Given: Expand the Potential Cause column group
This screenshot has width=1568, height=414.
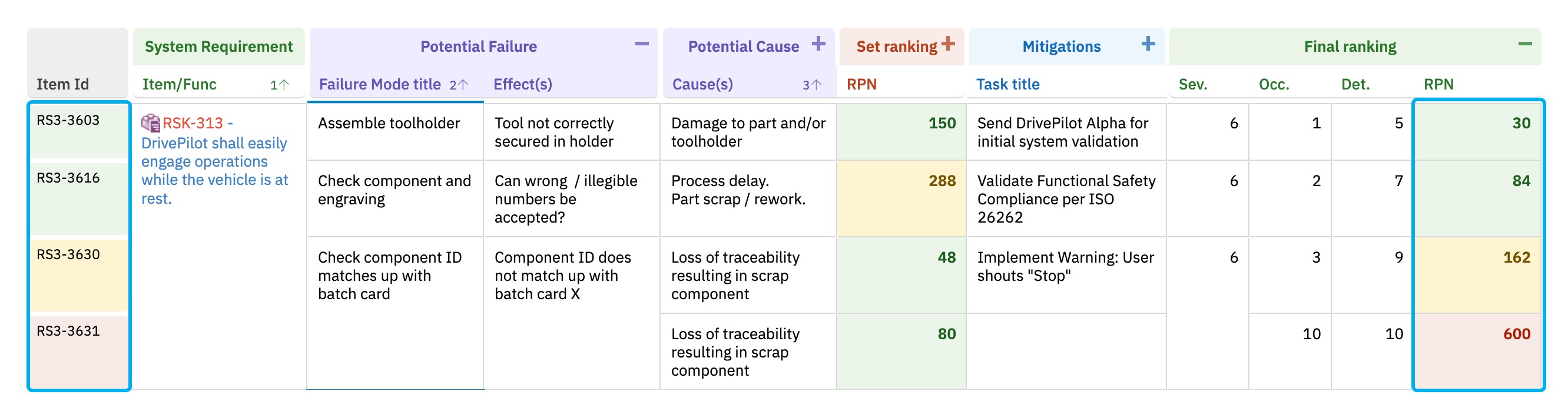Looking at the screenshot, I should 818,44.
